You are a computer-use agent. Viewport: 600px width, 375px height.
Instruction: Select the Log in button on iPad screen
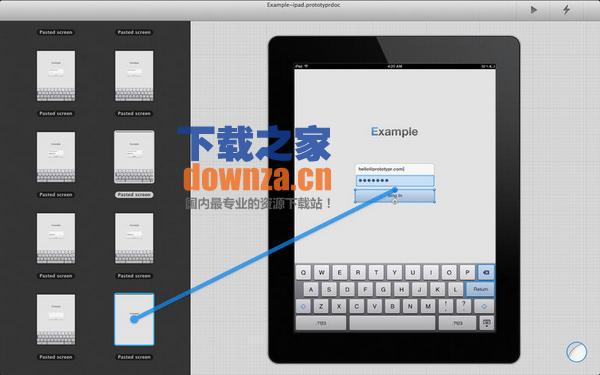click(x=395, y=196)
